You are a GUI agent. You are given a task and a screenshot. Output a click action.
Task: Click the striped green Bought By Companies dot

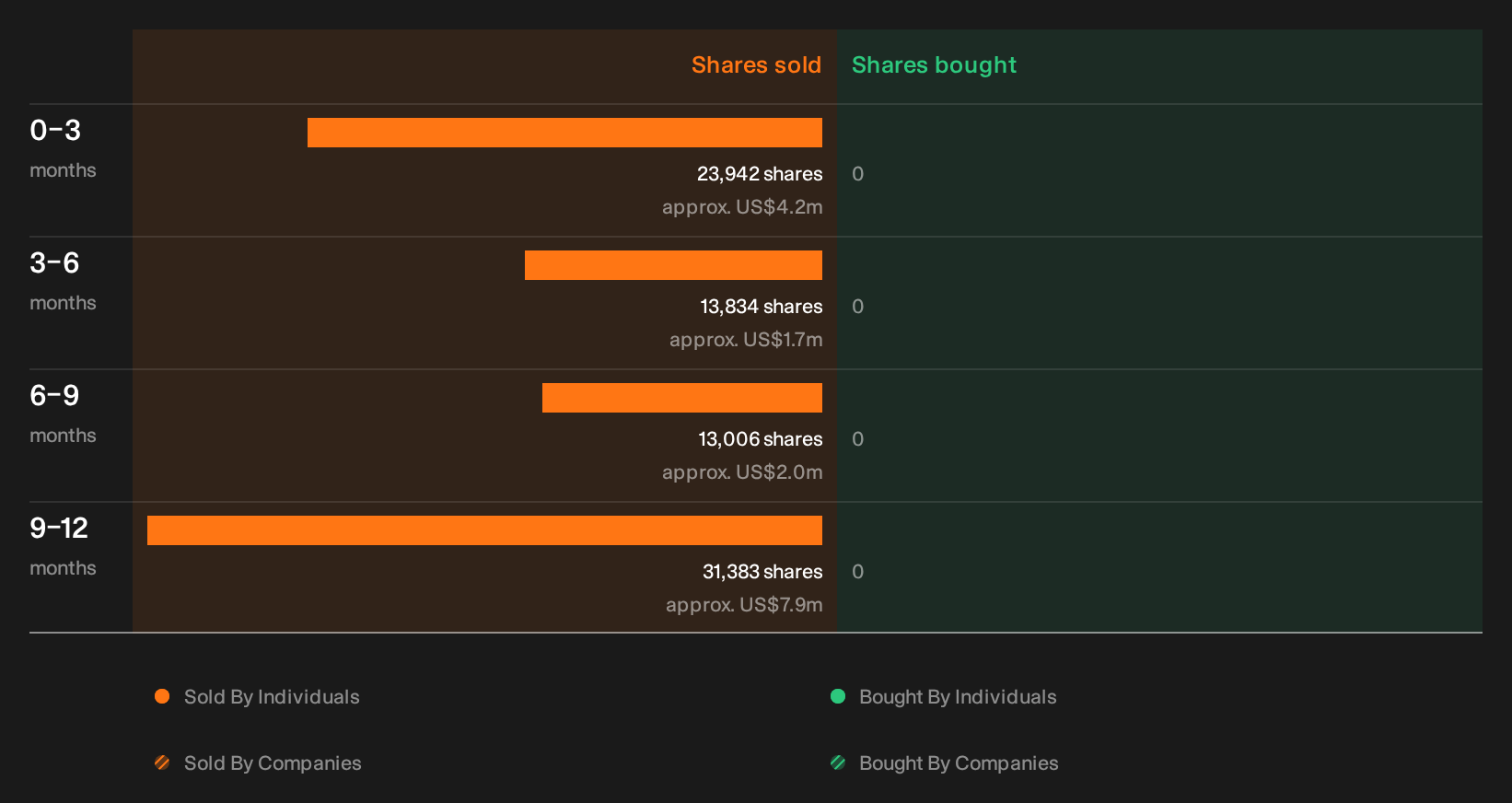pos(838,762)
